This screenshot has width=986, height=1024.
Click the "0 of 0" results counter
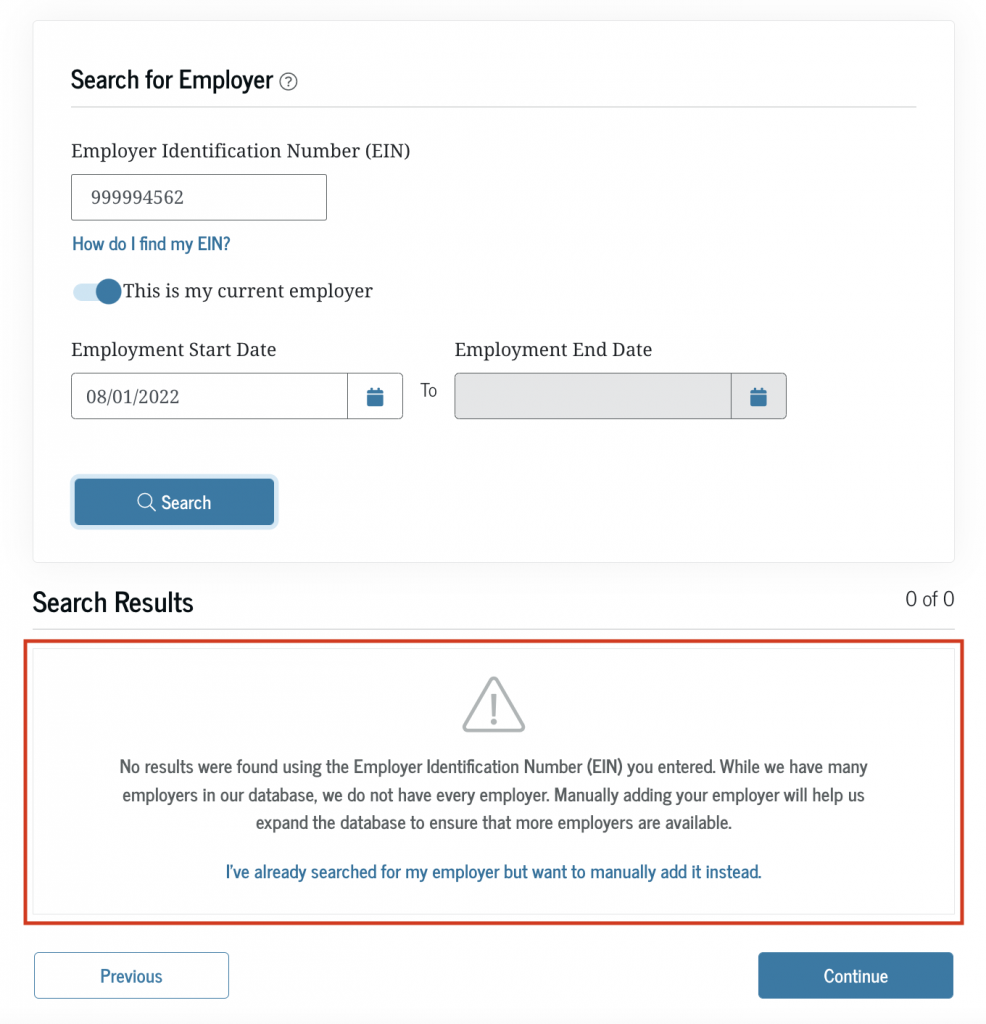929,600
